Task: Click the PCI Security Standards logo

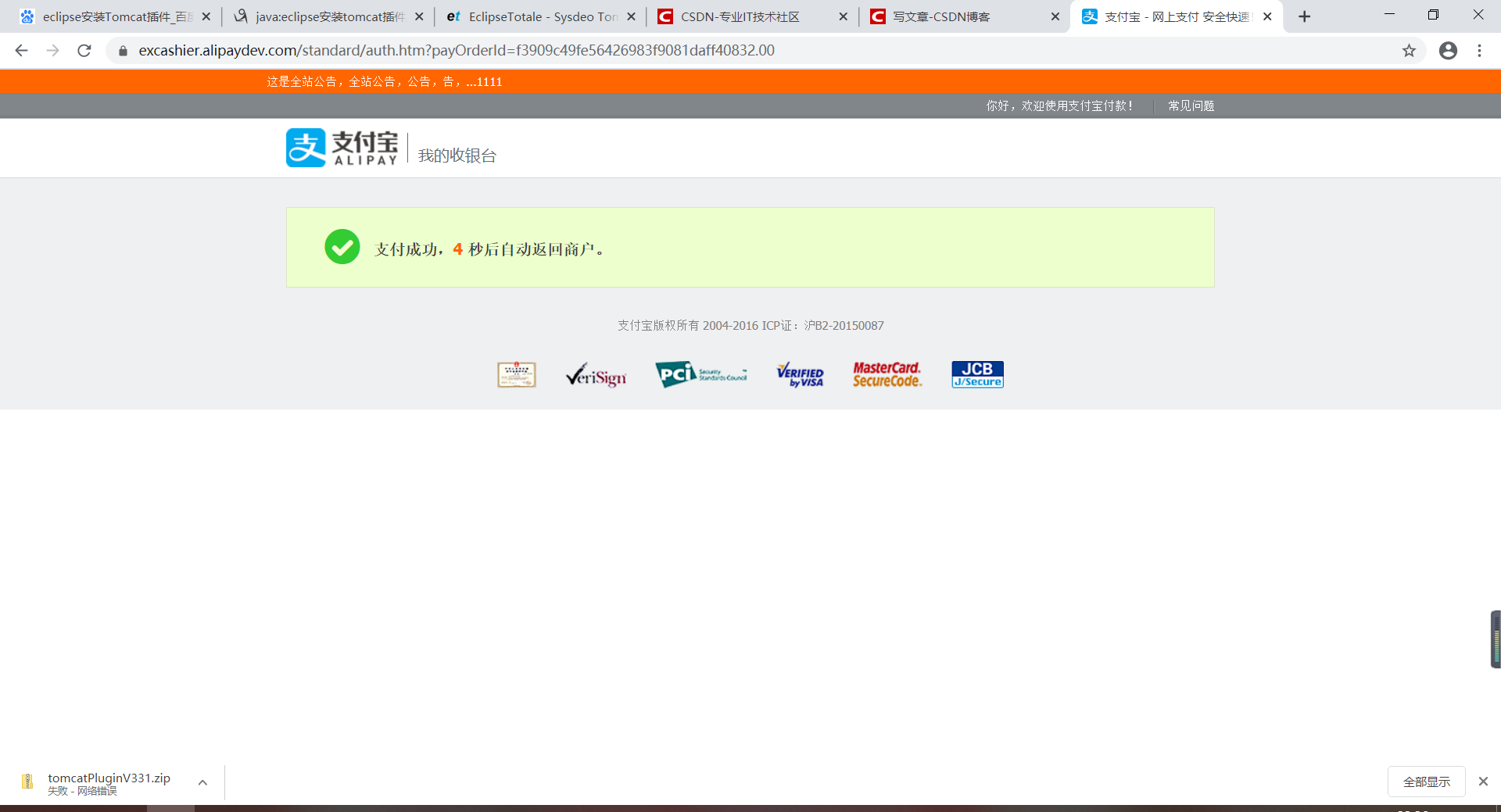Action: coord(701,374)
